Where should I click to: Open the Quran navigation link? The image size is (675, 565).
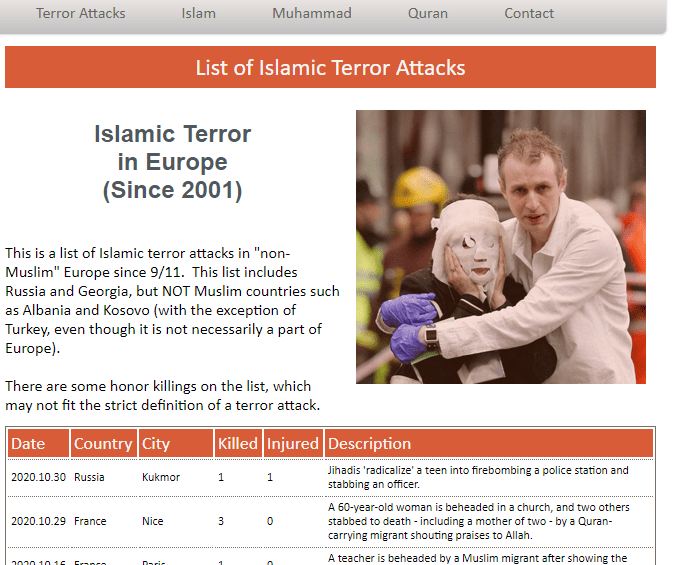[x=427, y=14]
